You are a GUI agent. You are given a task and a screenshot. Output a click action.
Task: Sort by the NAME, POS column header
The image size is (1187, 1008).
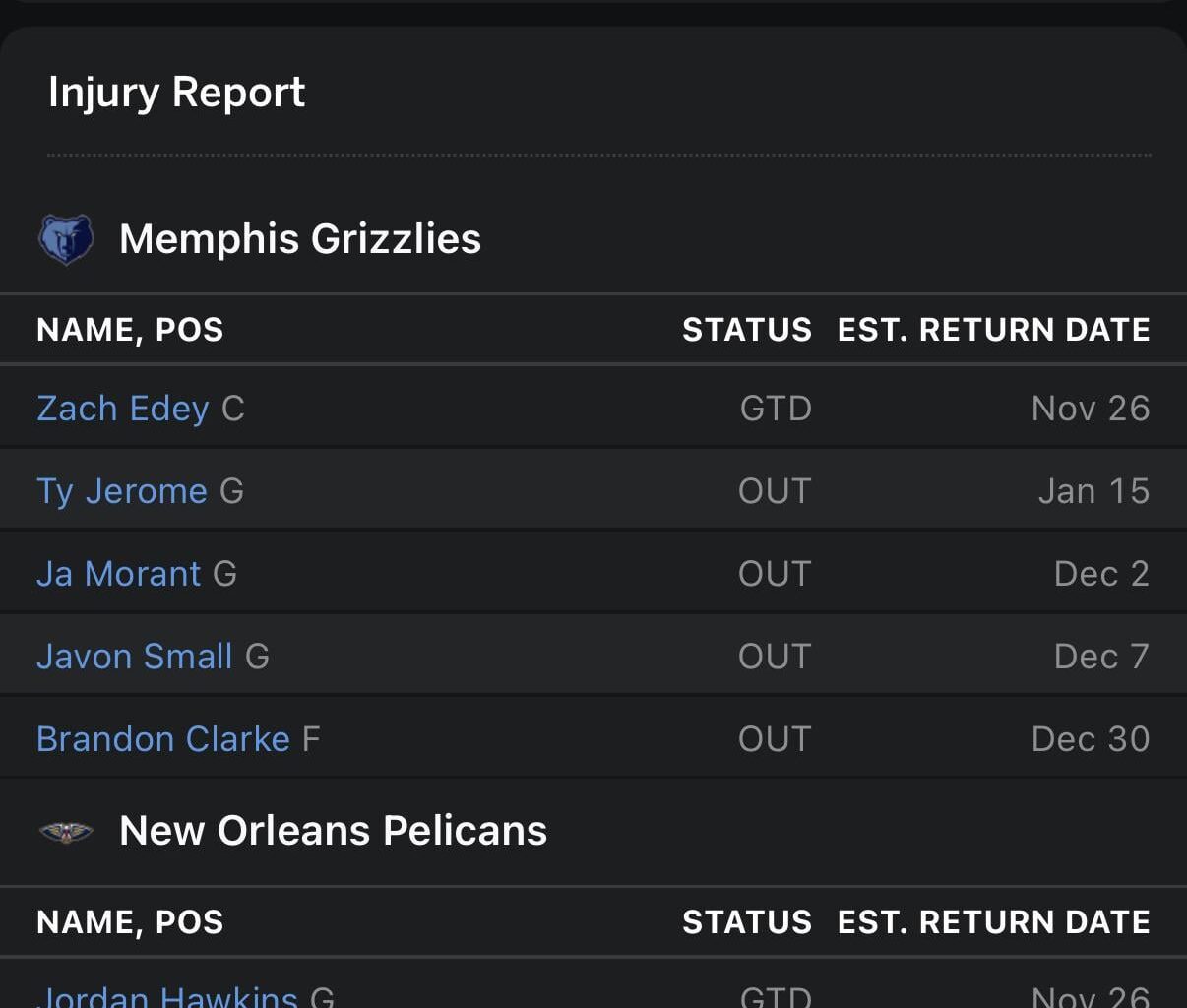[x=129, y=330]
